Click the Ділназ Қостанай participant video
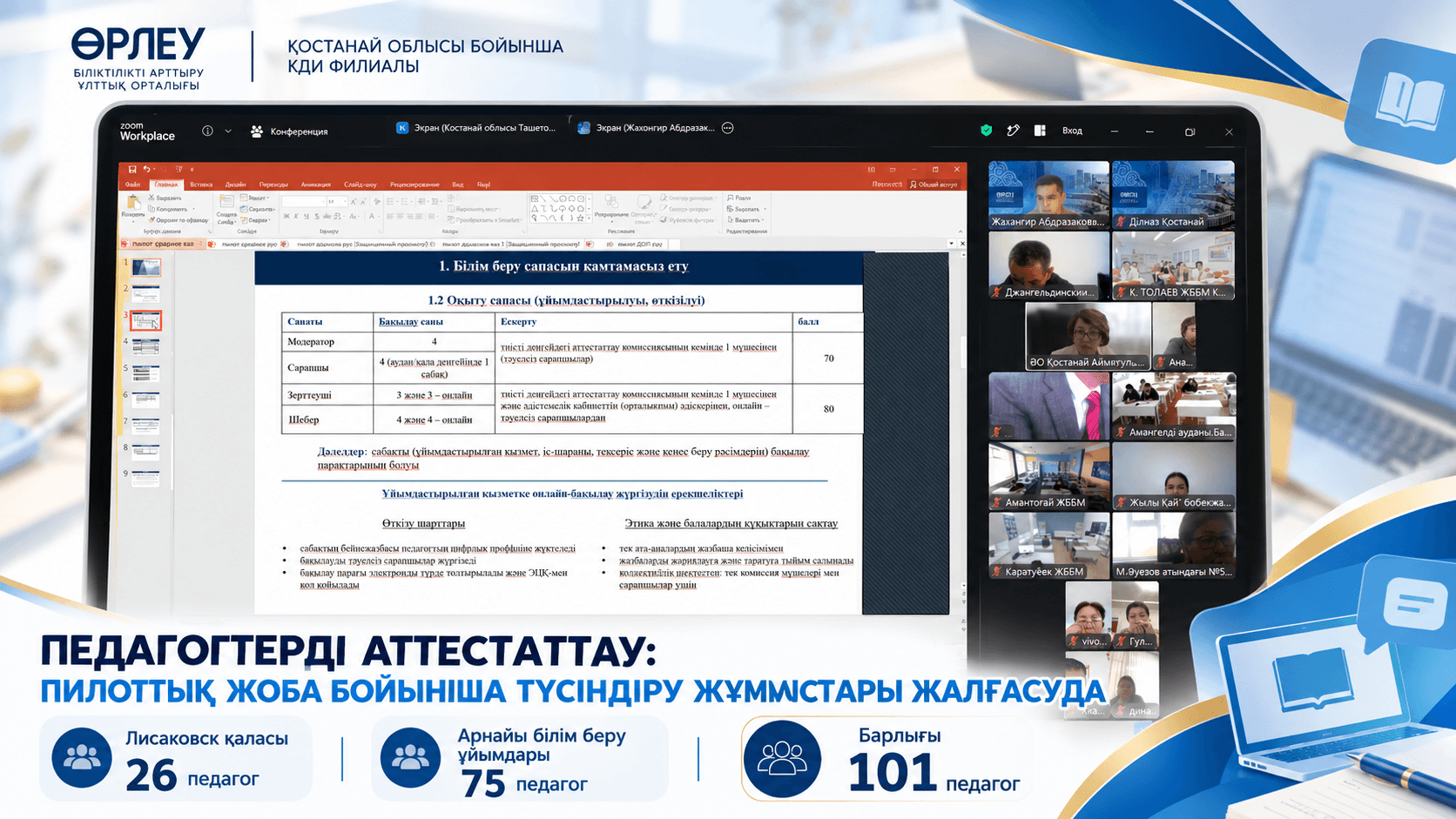Image resolution: width=1456 pixels, height=819 pixels. coord(1173,195)
